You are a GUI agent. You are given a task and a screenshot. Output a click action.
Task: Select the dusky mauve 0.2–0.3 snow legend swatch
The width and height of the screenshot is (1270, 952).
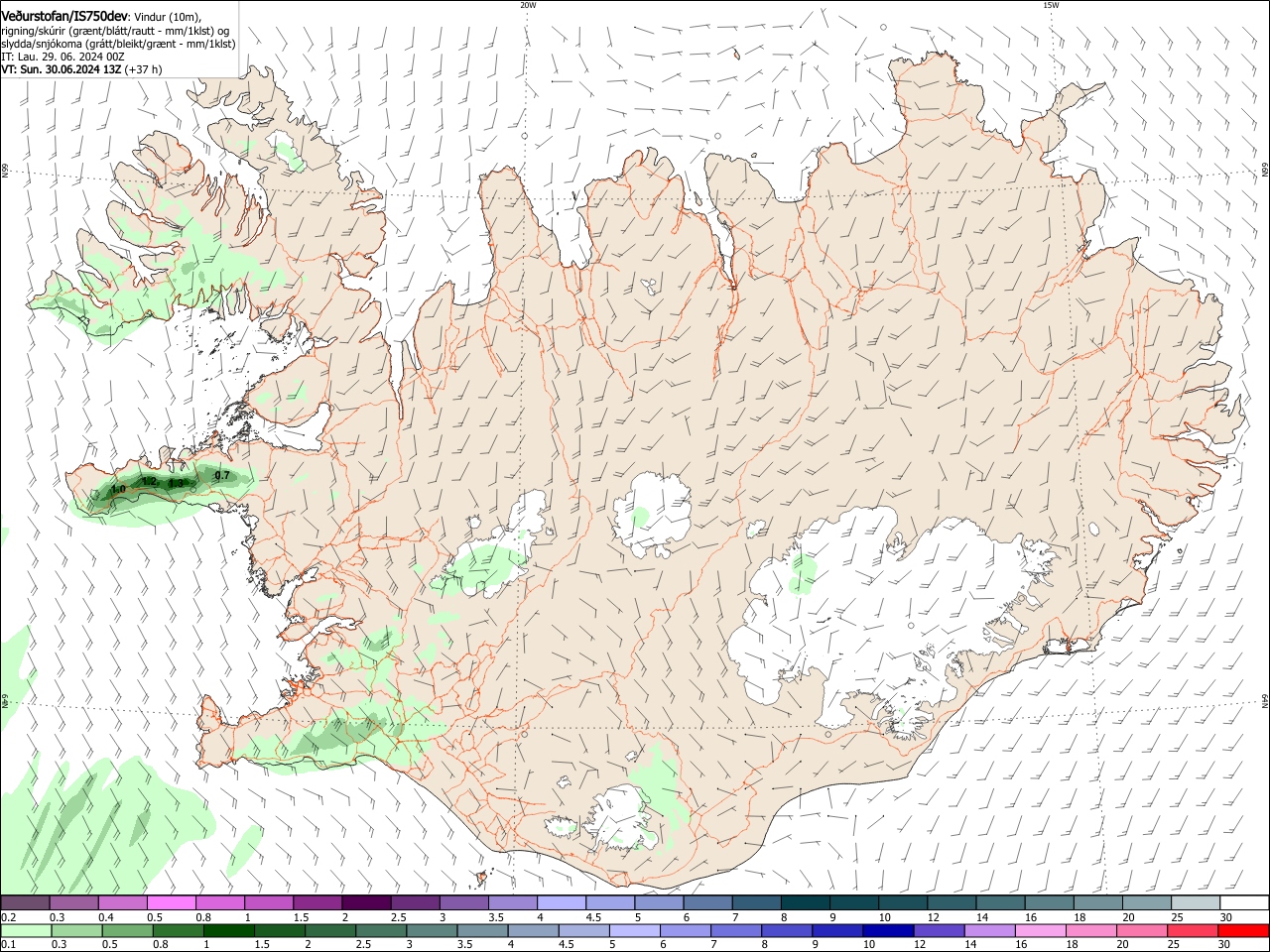25,902
